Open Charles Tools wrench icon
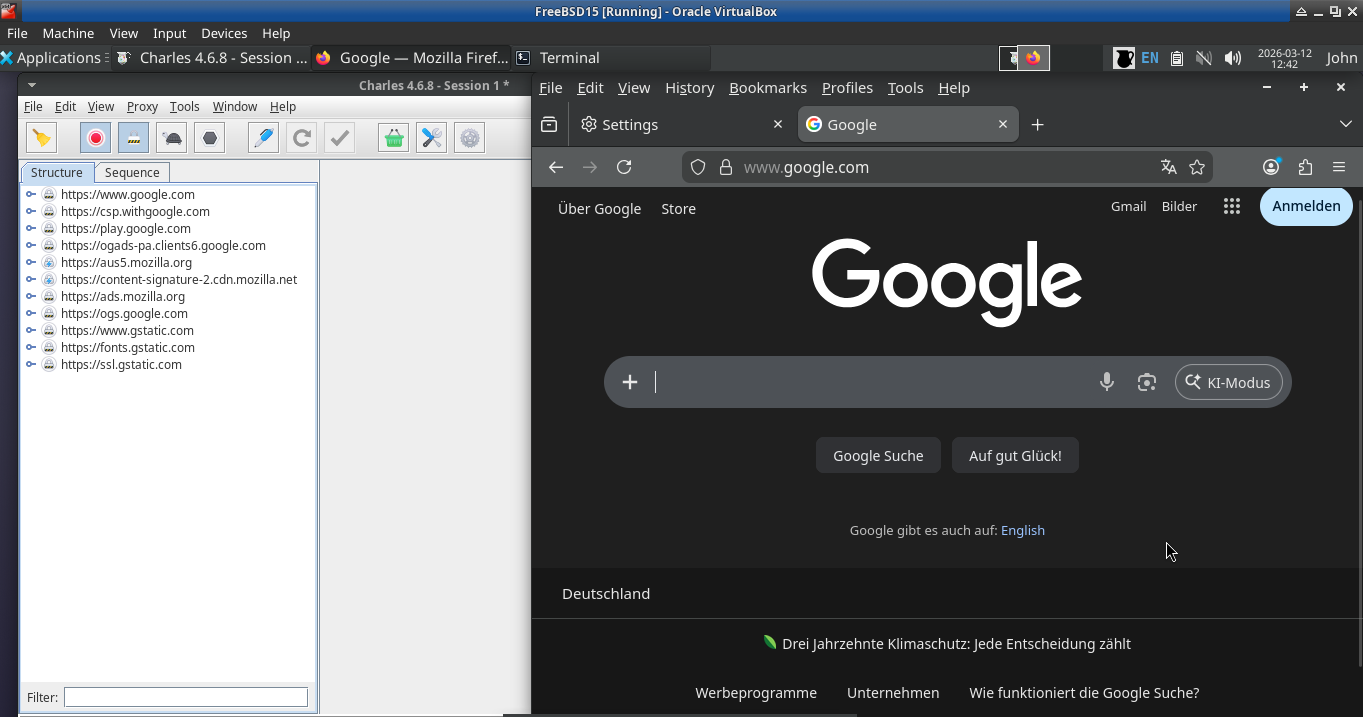This screenshot has width=1363, height=717. [431, 138]
